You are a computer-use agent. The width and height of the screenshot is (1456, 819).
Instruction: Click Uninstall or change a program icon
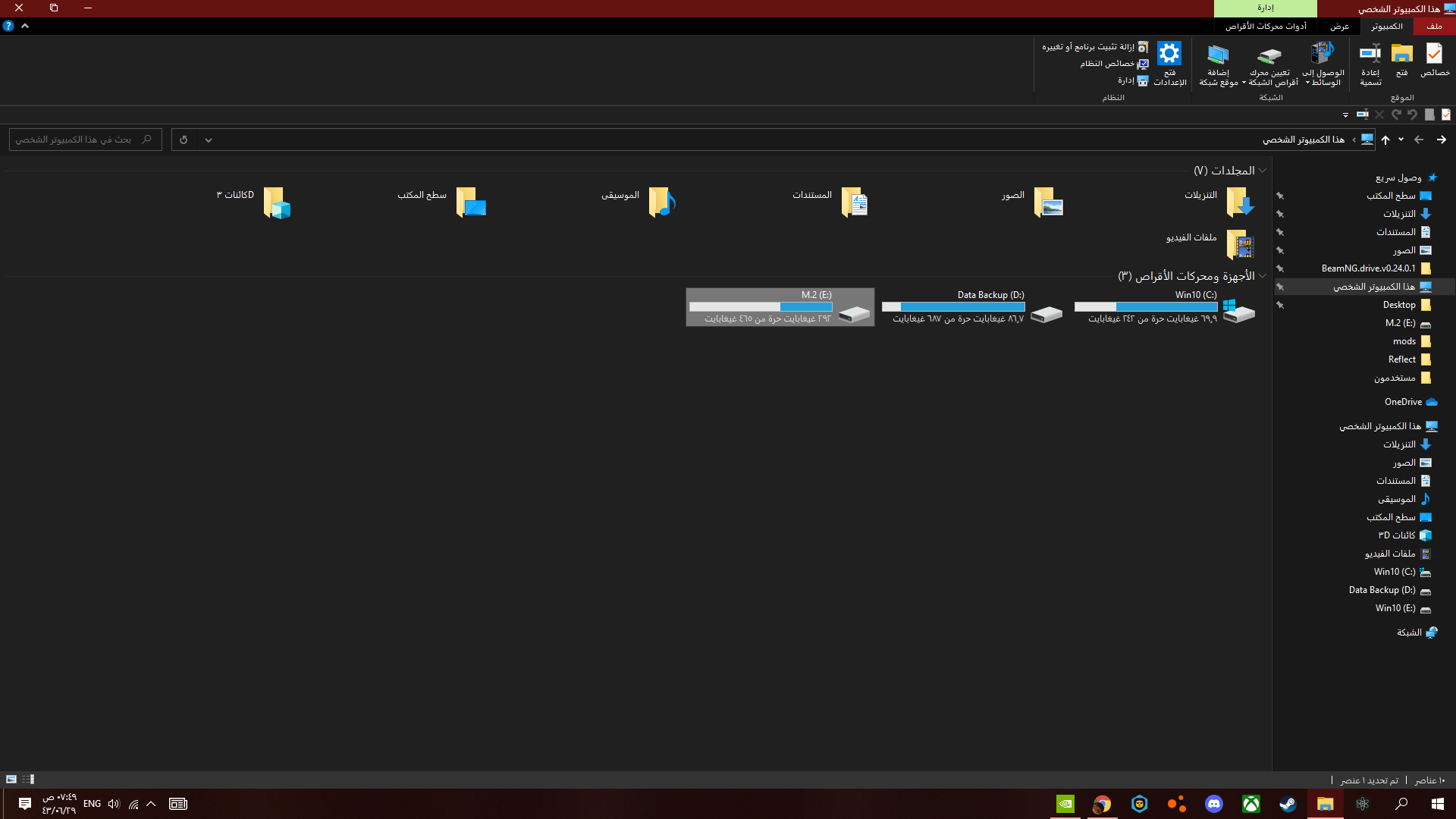click(1143, 47)
